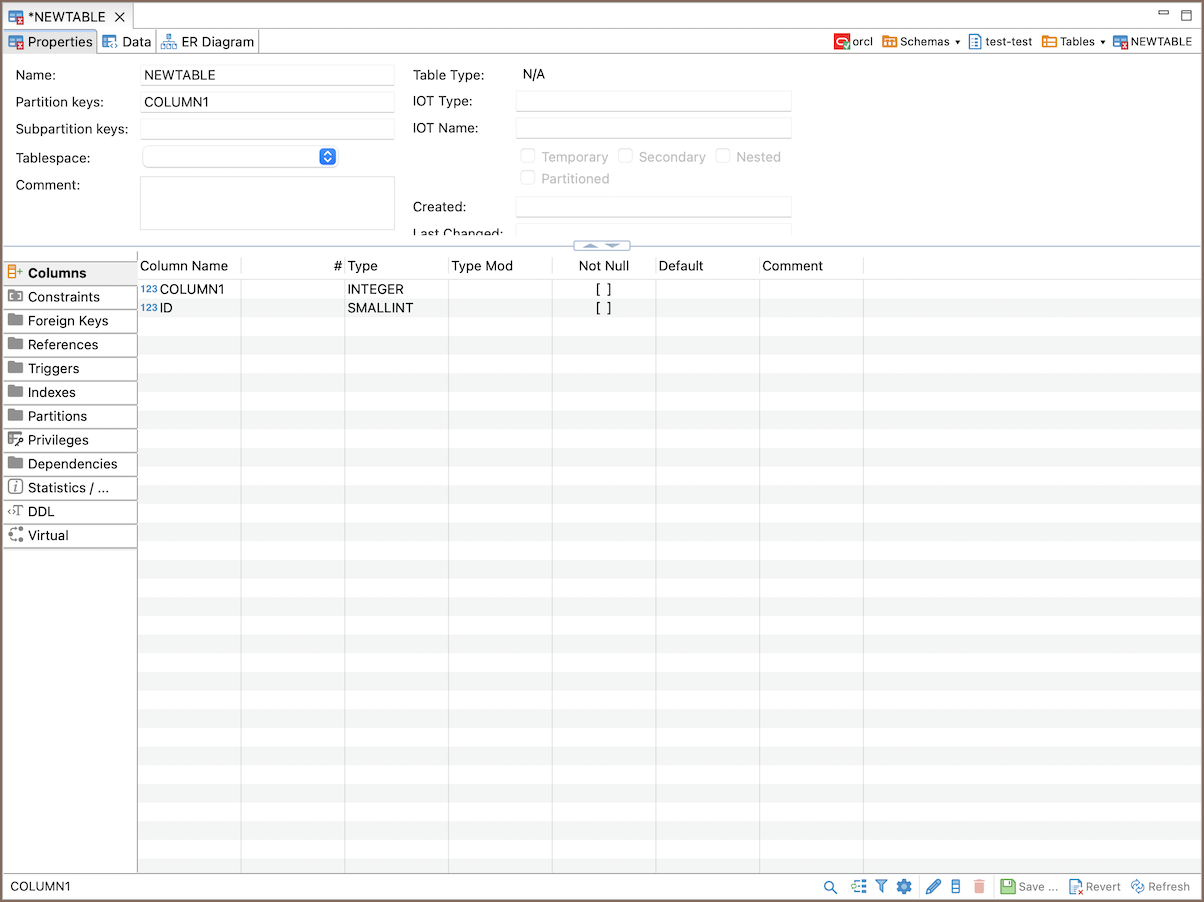Expand the Tables breadcrumb dropdown

(x=1102, y=42)
